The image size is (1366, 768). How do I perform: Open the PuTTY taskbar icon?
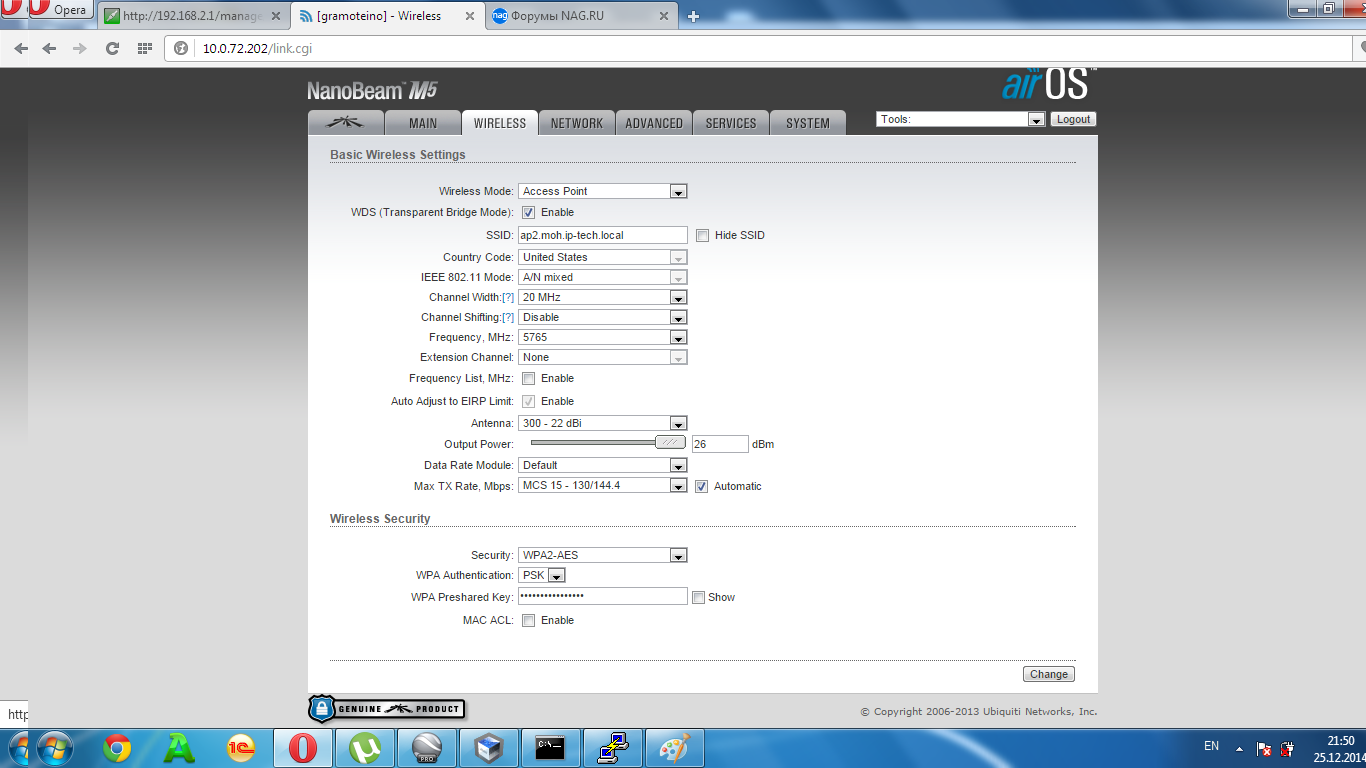pos(613,748)
